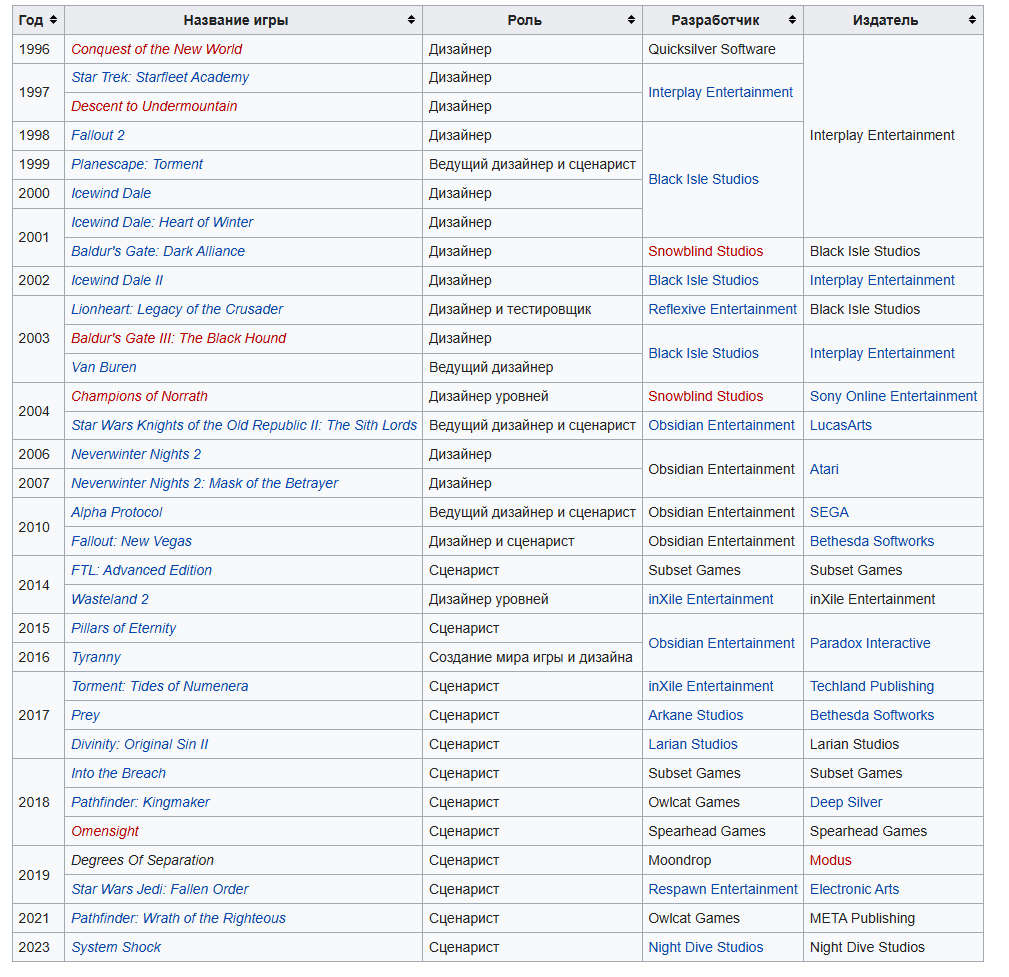Select 'Создание мира игры и дизайна' role cell
This screenshot has width=1009, height=977.
(530, 656)
